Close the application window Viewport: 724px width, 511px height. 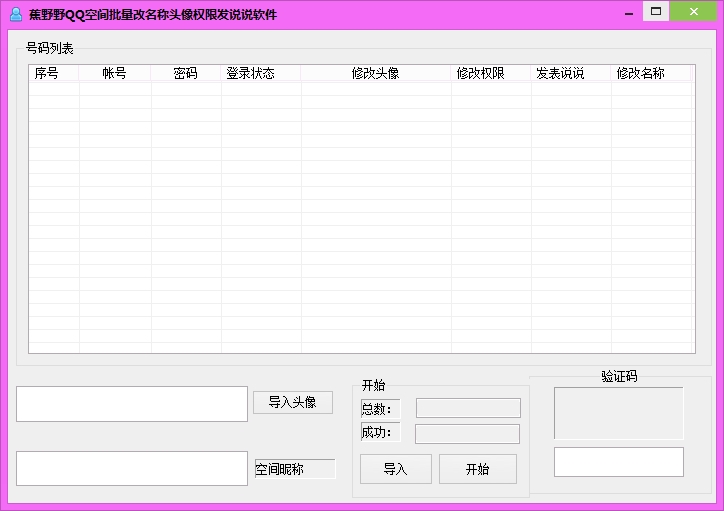tap(693, 12)
